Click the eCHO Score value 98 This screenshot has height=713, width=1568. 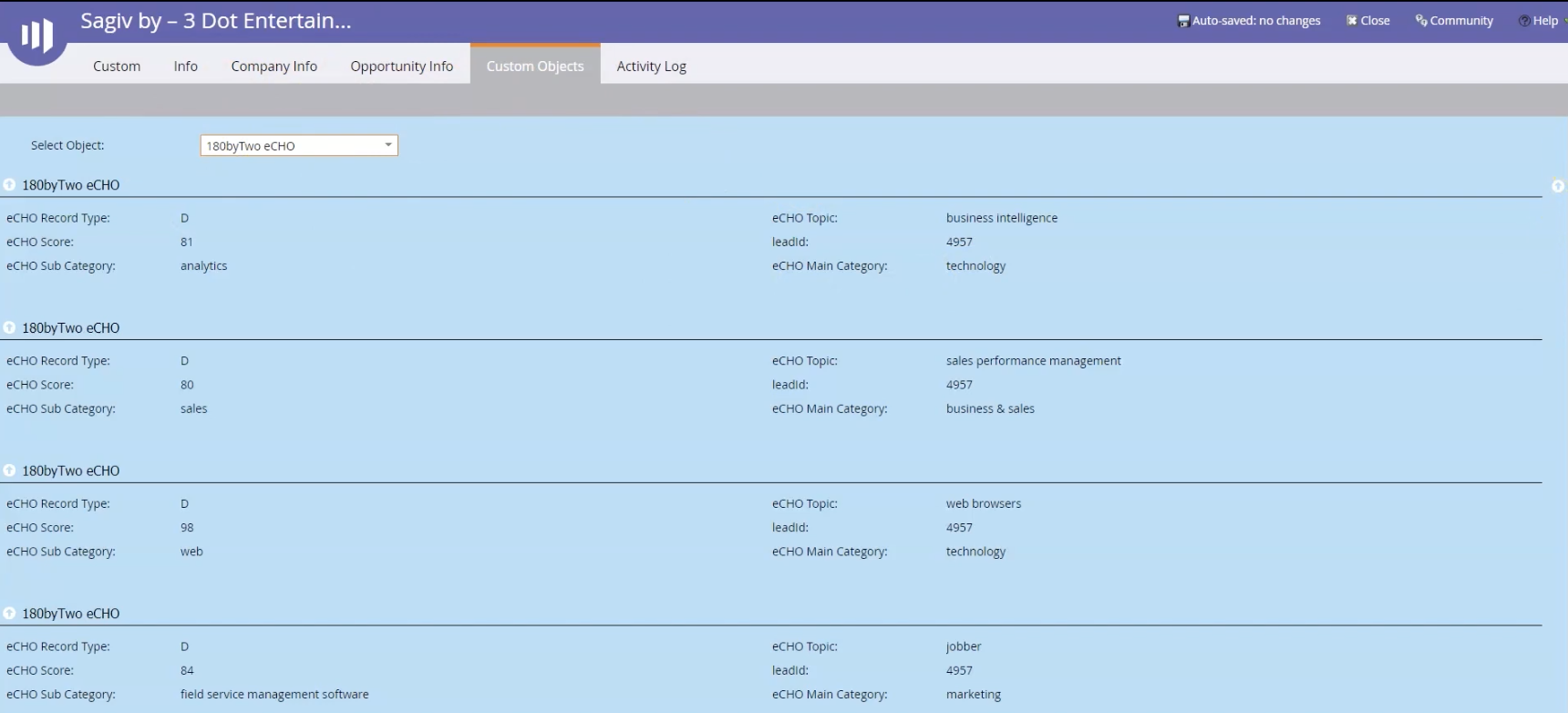click(187, 527)
